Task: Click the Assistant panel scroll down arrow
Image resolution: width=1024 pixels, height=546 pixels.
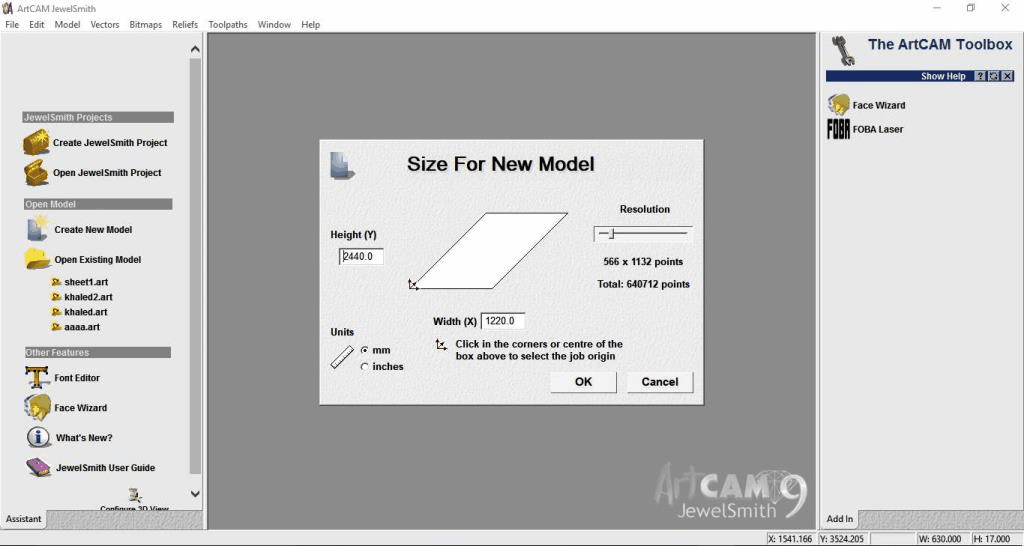Action: tap(195, 494)
